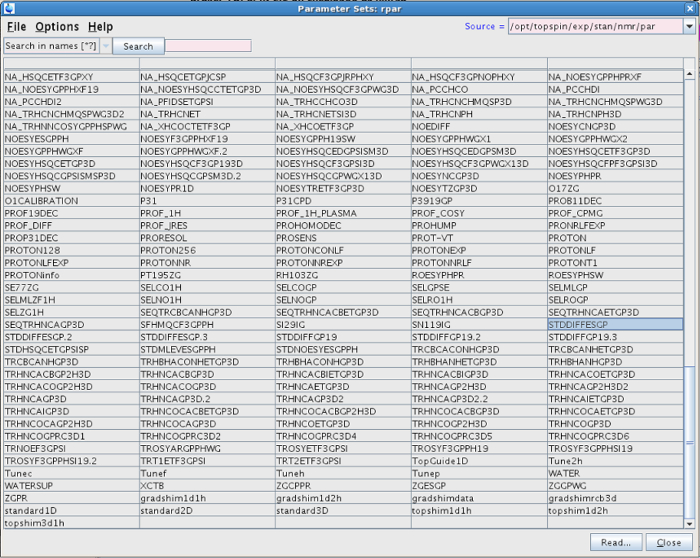
Task: Select the PROF_CPMG parameter set
Action: tap(615, 213)
